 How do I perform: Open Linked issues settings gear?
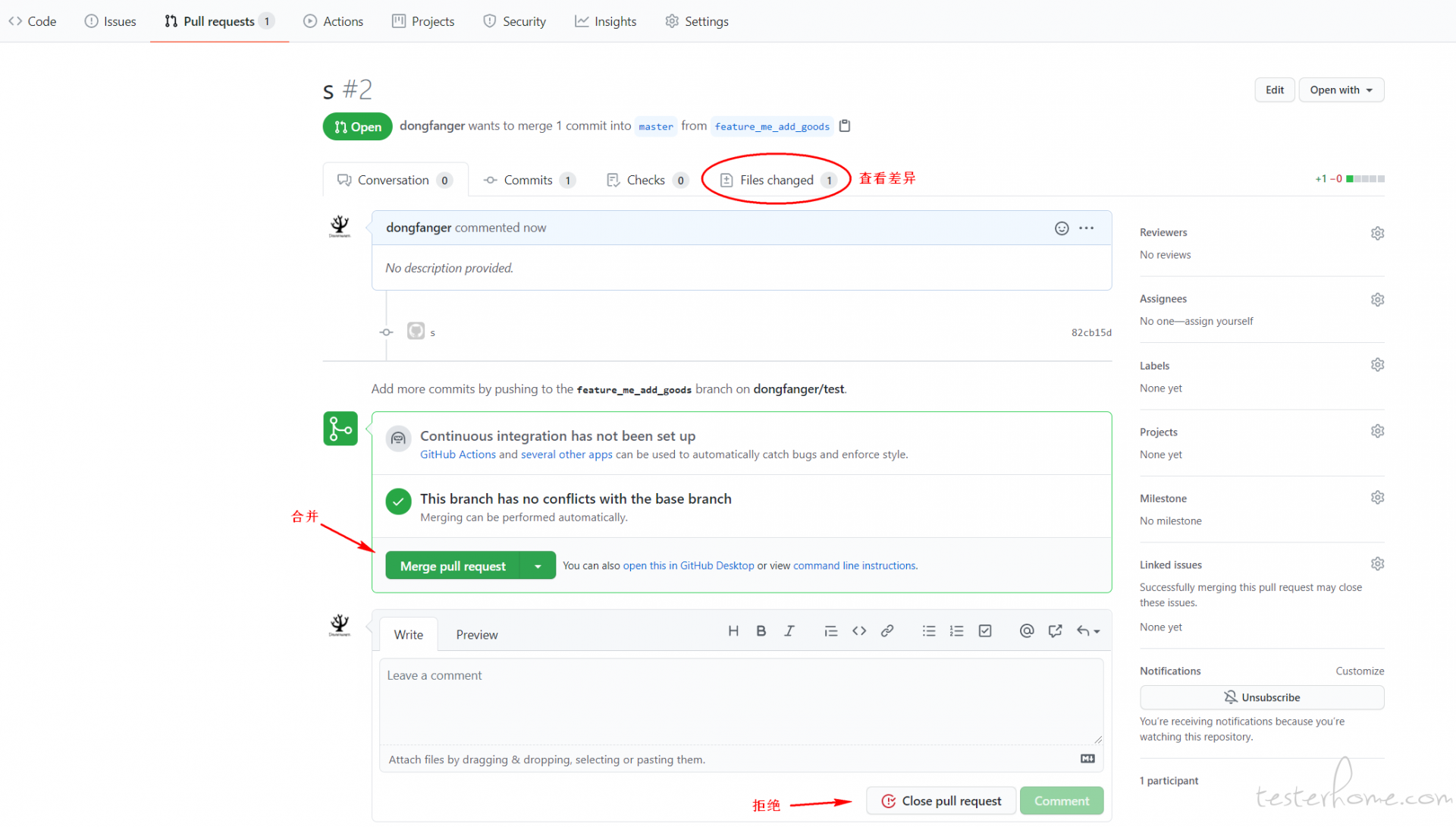1377,564
